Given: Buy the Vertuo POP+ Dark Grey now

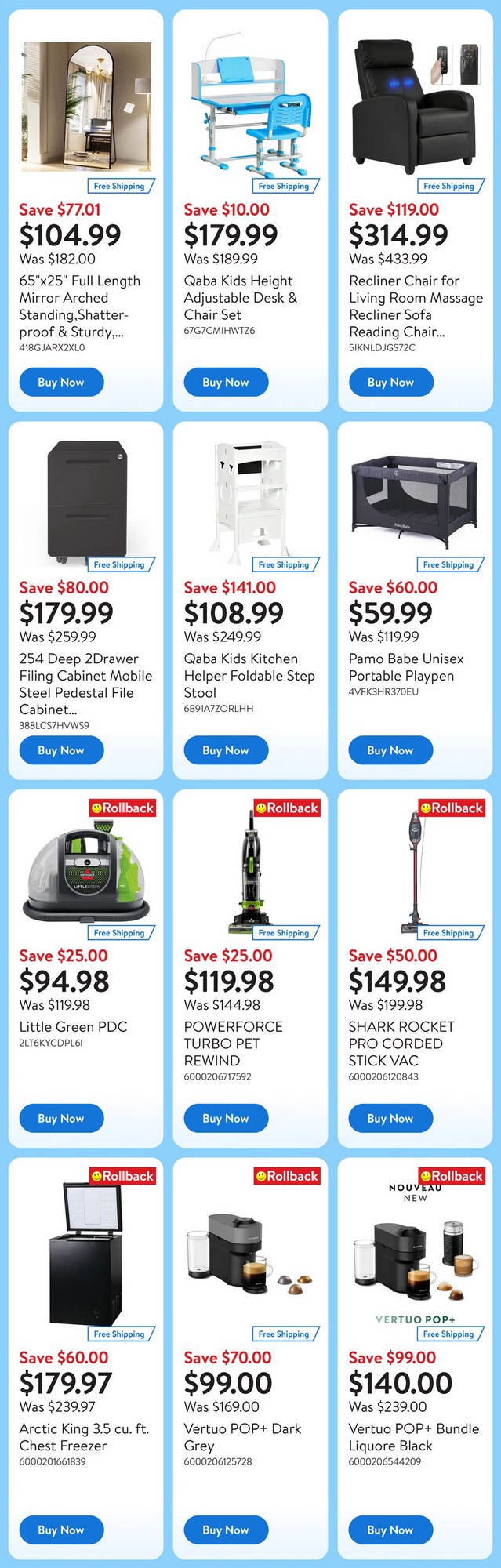Looking at the screenshot, I should point(226,1530).
